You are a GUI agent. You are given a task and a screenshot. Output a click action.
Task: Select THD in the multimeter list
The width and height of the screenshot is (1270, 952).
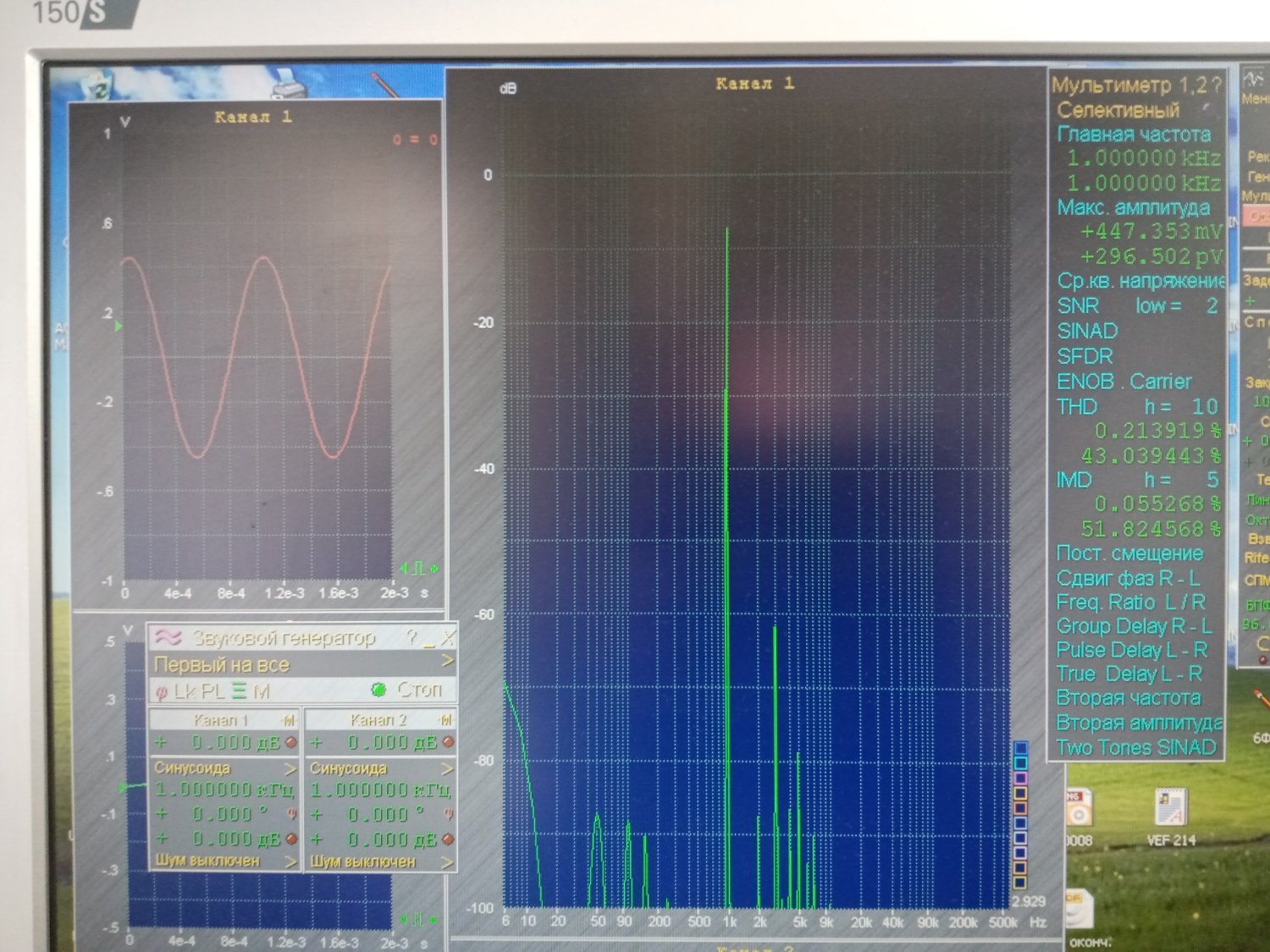click(1077, 407)
